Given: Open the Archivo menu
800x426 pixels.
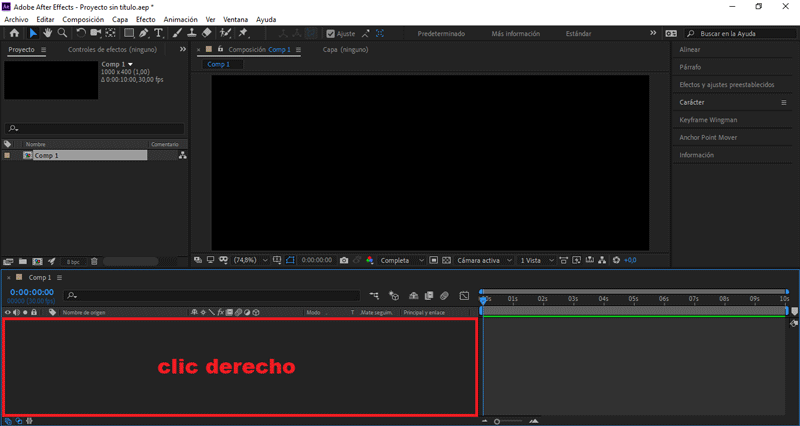Looking at the screenshot, I should (16, 19).
